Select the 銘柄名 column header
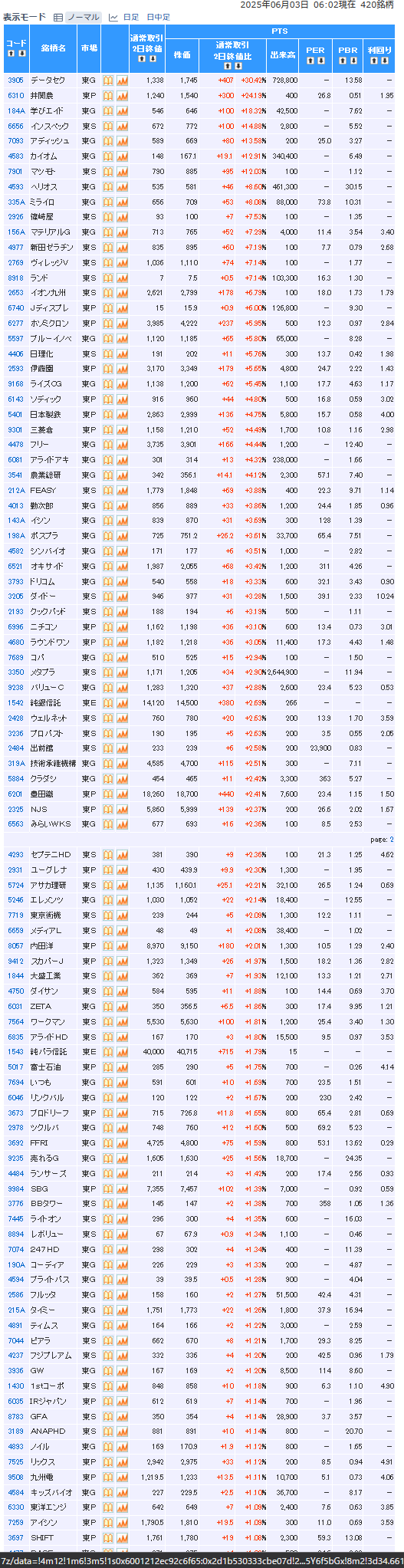404x1568 pixels. pyautogui.click(x=53, y=48)
